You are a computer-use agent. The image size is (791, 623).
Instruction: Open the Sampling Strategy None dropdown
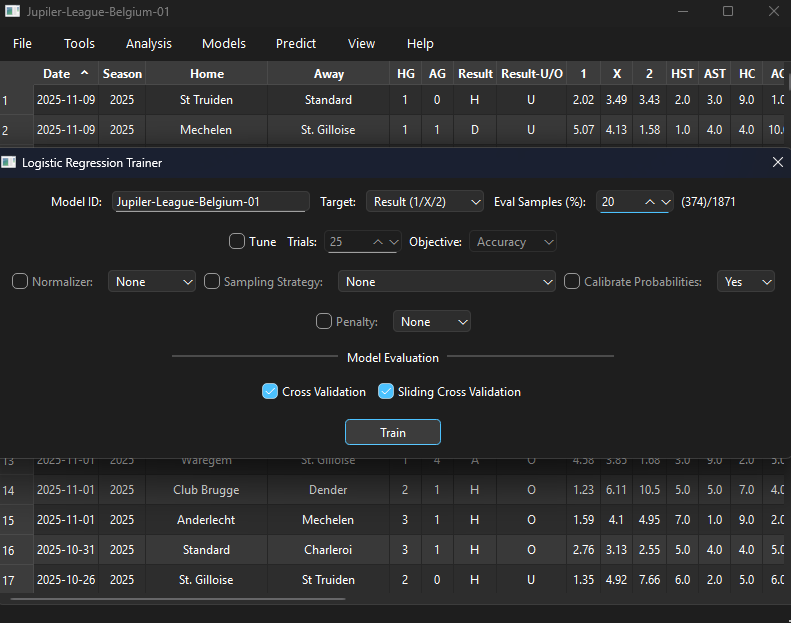click(446, 281)
